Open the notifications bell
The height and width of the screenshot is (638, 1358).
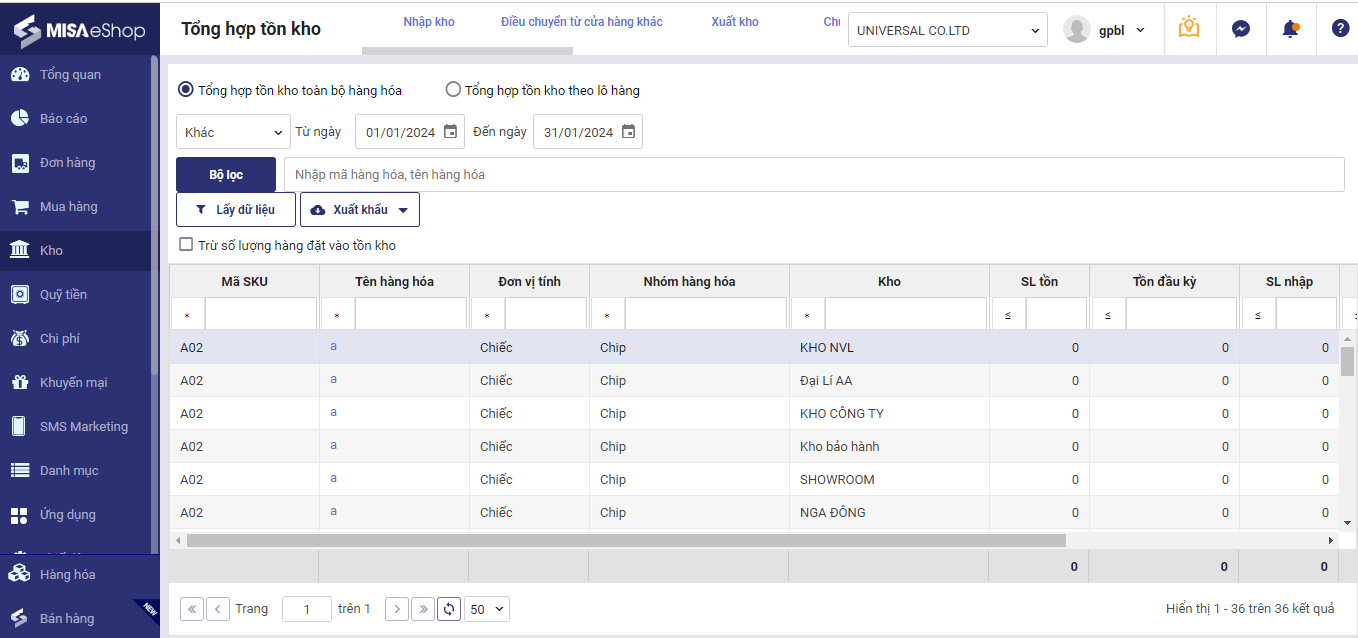[1290, 29]
